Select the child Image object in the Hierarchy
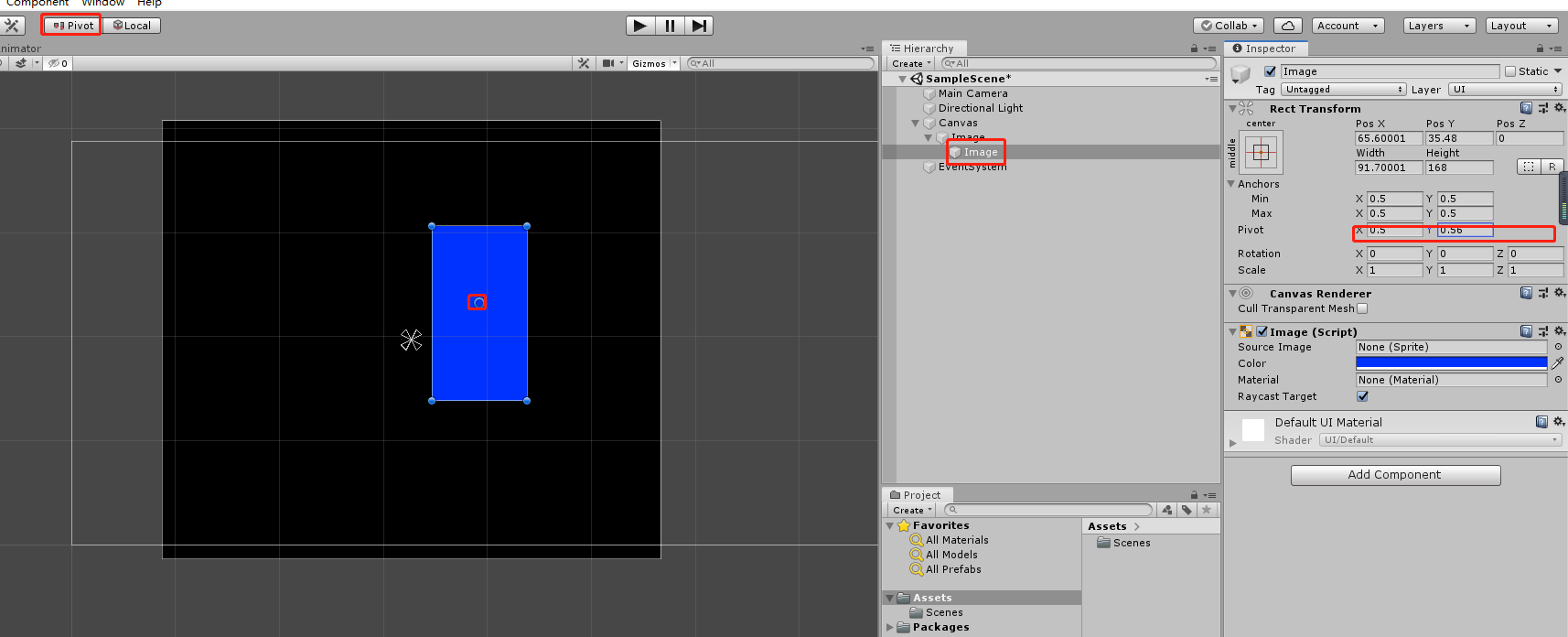The image size is (1568, 637). [x=980, y=152]
